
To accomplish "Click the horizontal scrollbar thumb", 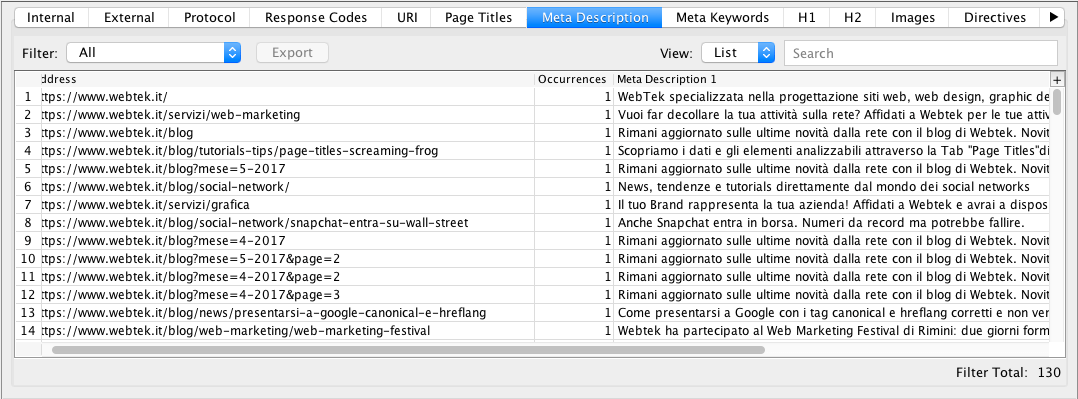I will (408, 349).
